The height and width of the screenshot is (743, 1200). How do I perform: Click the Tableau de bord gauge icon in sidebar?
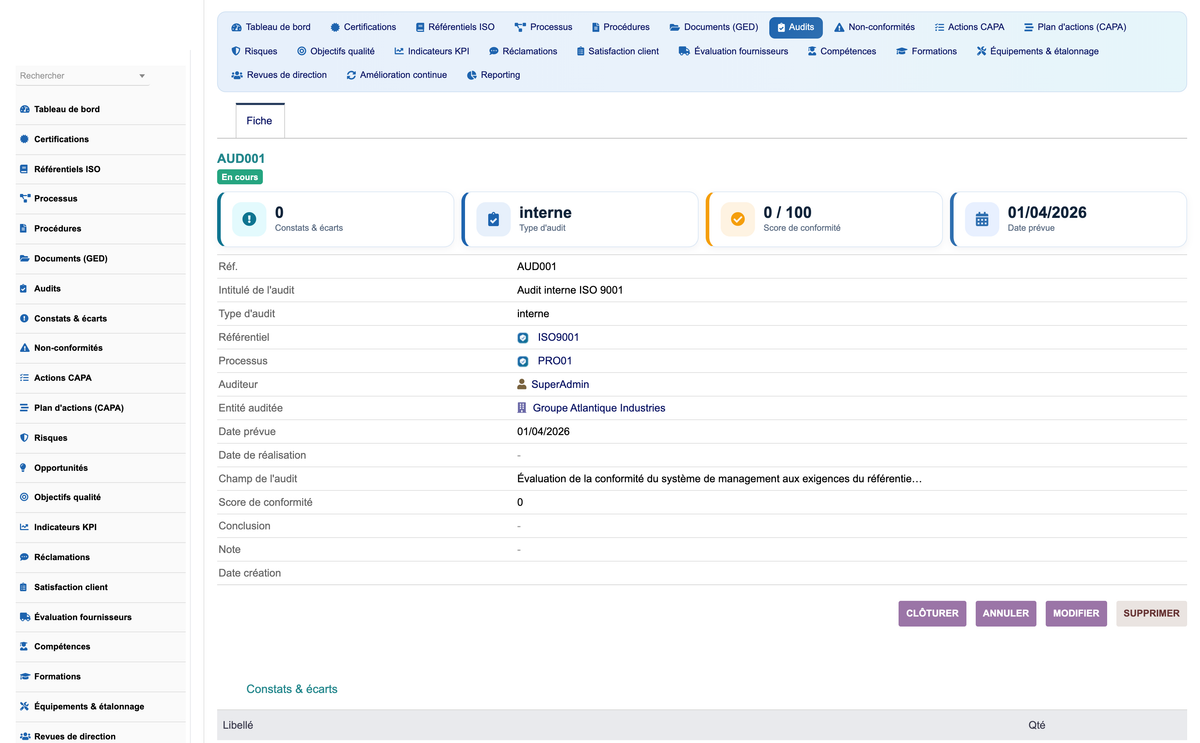tap(25, 109)
